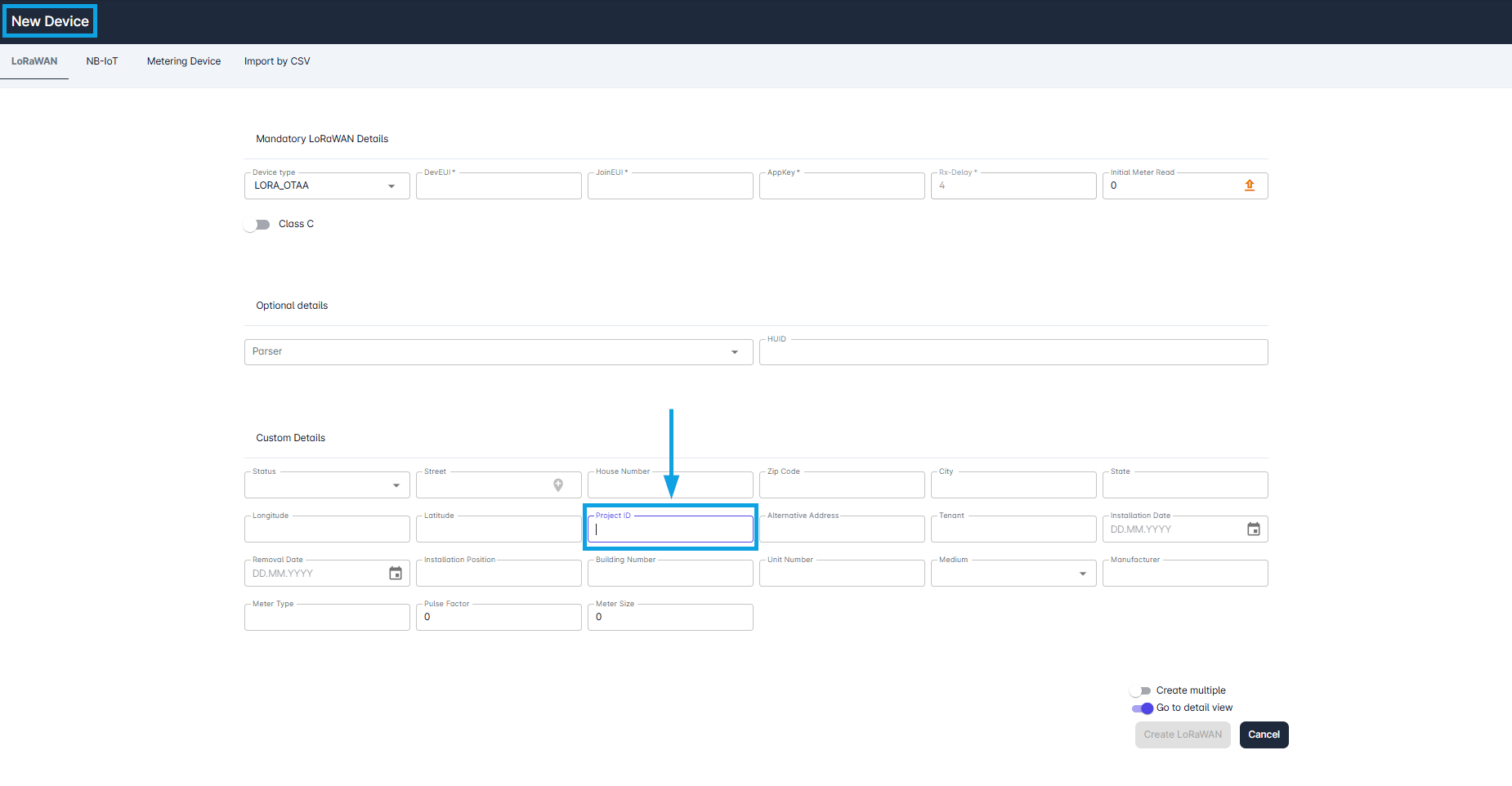Click the Medium dropdown arrow
This screenshot has height=786, width=1512.
coord(1084,573)
